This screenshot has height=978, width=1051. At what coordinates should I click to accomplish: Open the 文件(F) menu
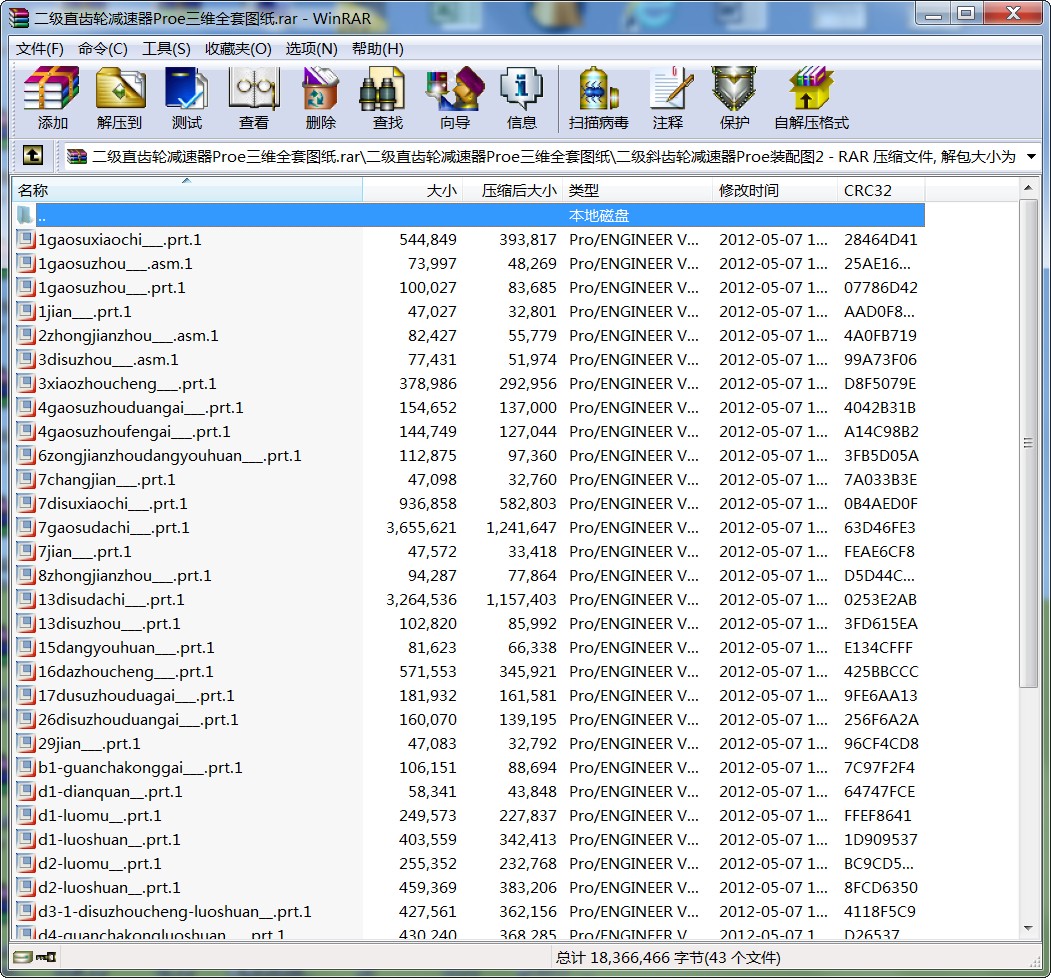click(x=40, y=49)
